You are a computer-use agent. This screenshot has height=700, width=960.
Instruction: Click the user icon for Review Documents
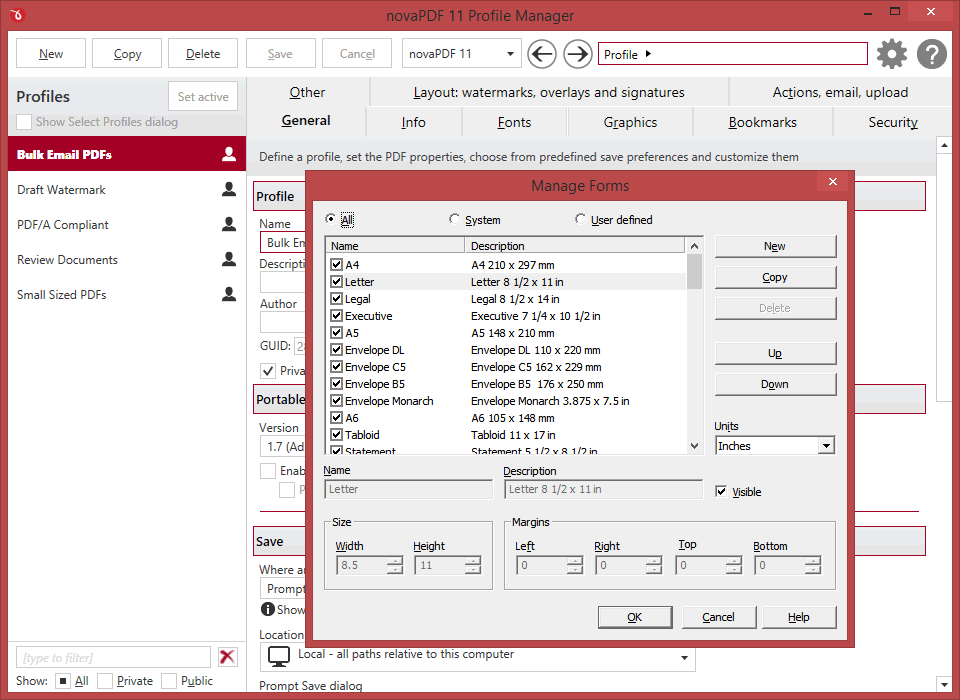click(x=229, y=259)
